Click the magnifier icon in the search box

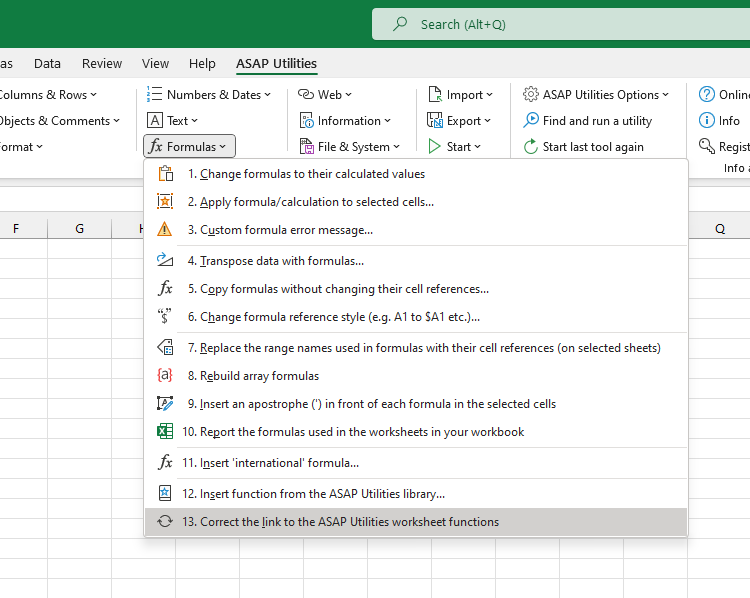point(400,24)
